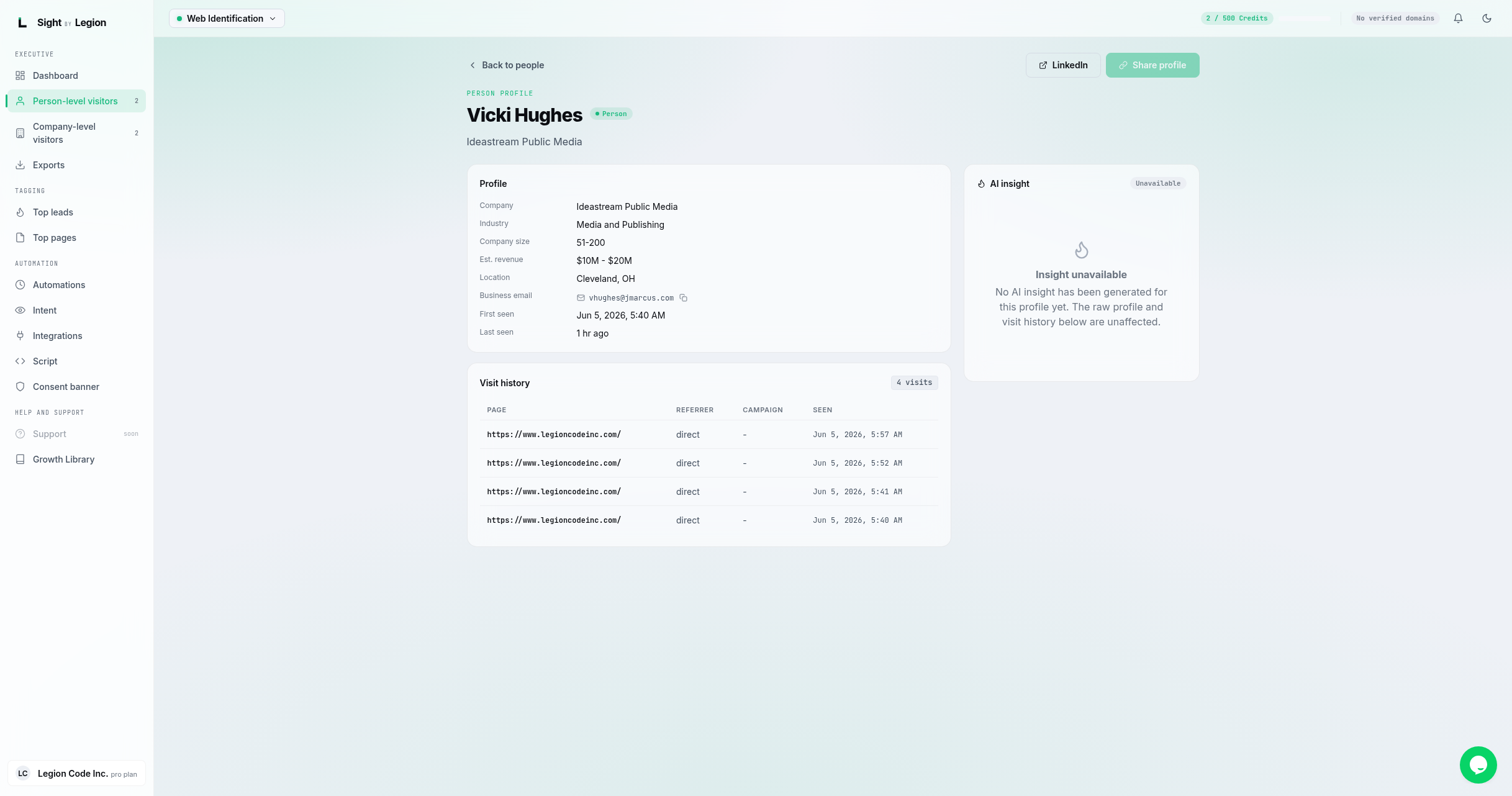The height and width of the screenshot is (796, 1512).
Task: Click the $10M - $20M revenue value
Action: click(x=604, y=261)
